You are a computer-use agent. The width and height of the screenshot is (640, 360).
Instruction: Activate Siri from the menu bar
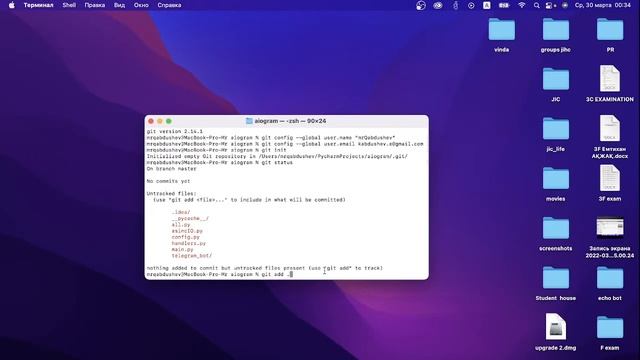(565, 5)
